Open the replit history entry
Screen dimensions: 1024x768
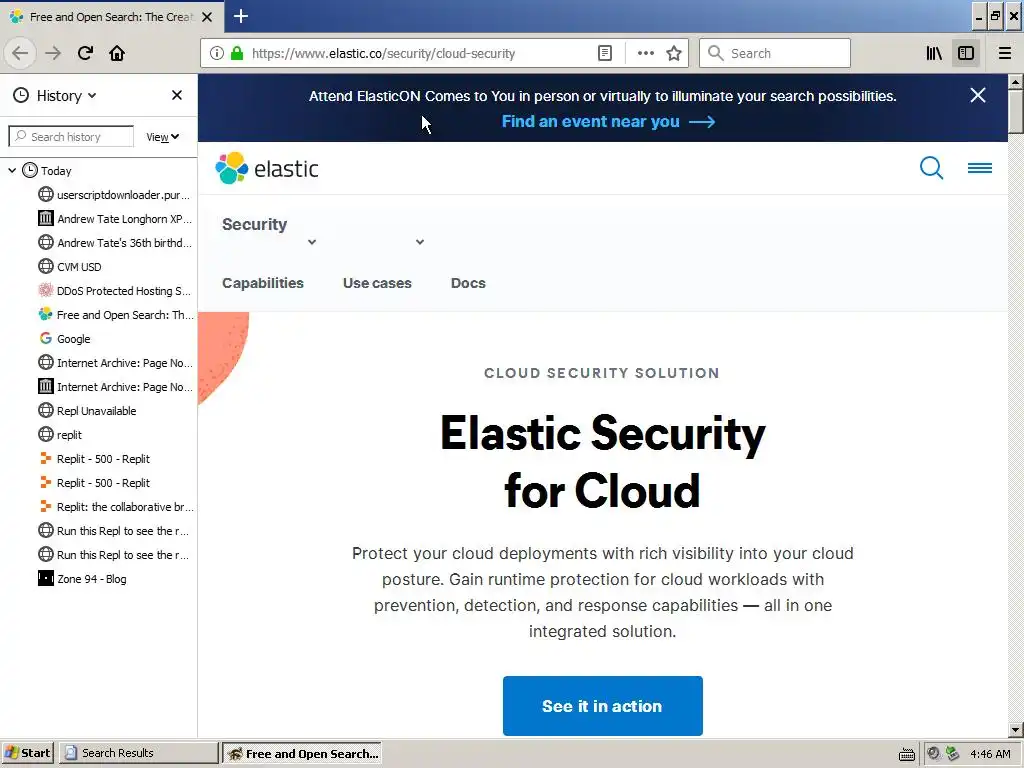[60, 435]
